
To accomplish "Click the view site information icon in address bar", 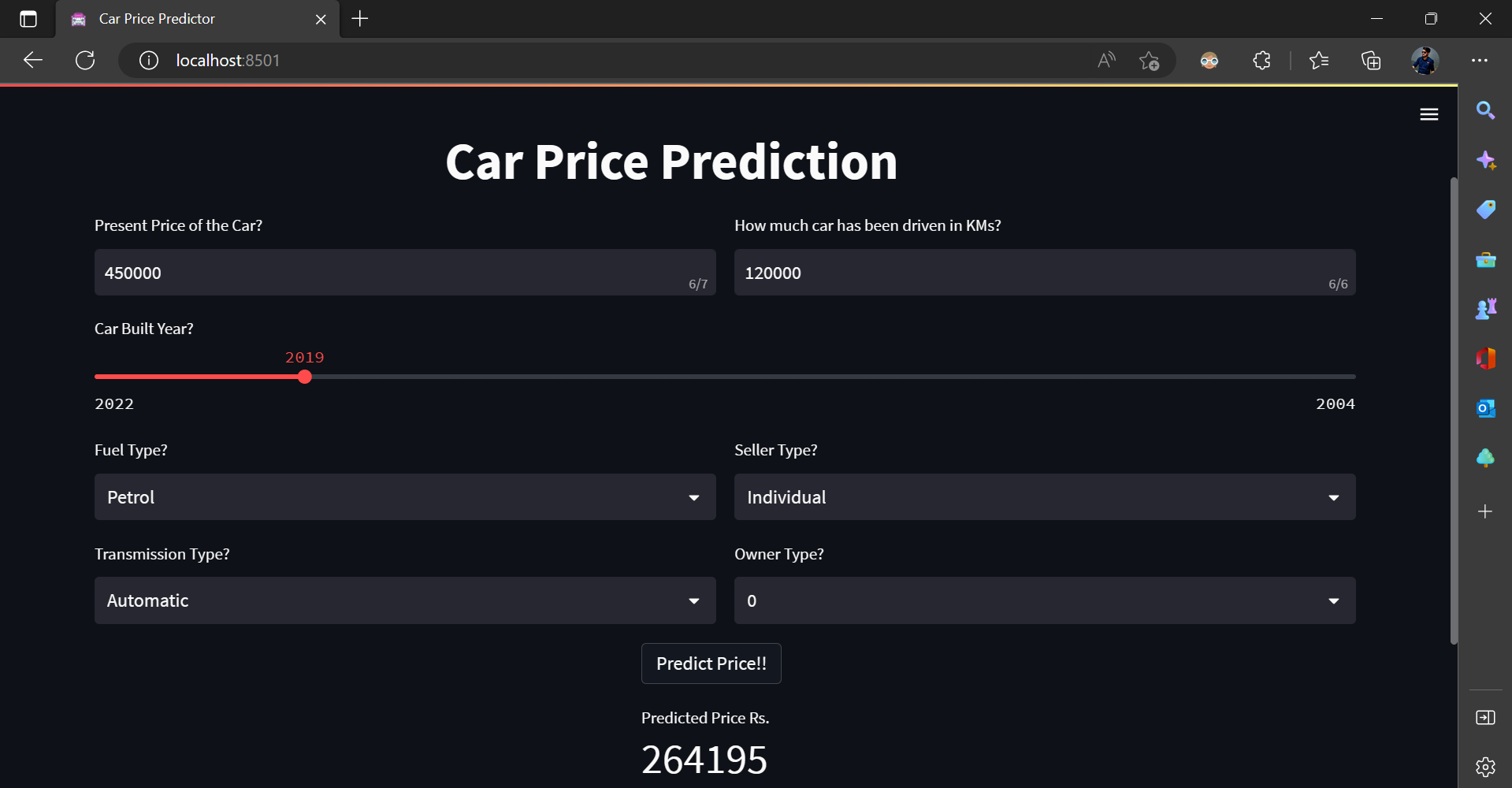I will [x=148, y=60].
